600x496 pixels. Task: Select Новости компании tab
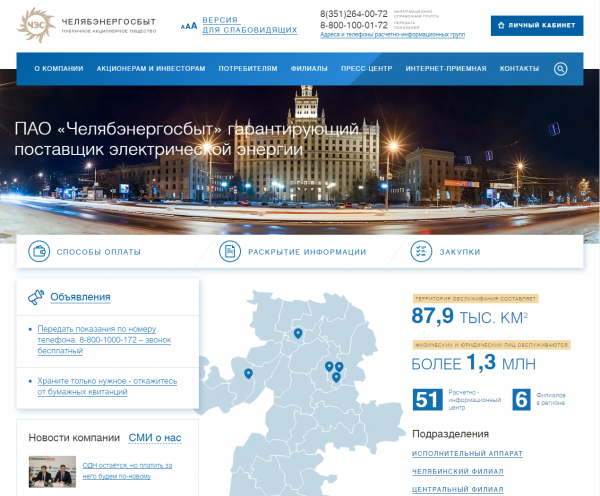click(x=74, y=438)
